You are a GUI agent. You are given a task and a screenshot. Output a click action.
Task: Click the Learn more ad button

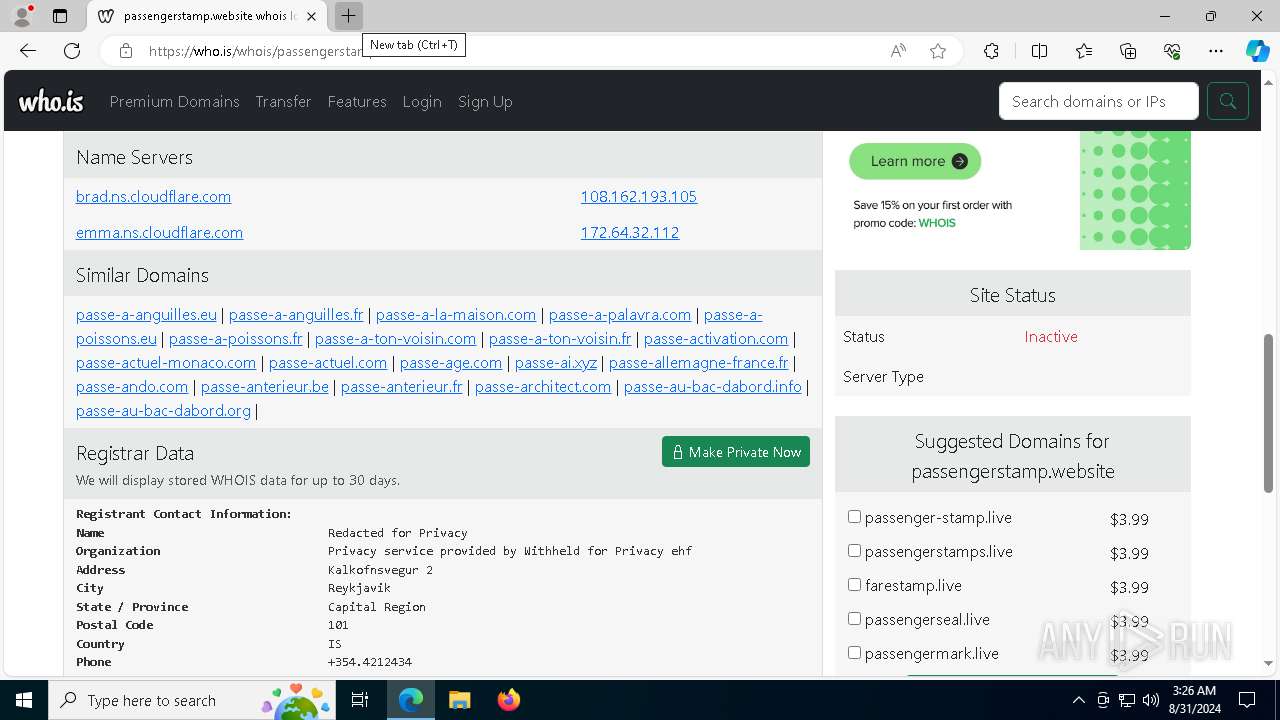915,161
